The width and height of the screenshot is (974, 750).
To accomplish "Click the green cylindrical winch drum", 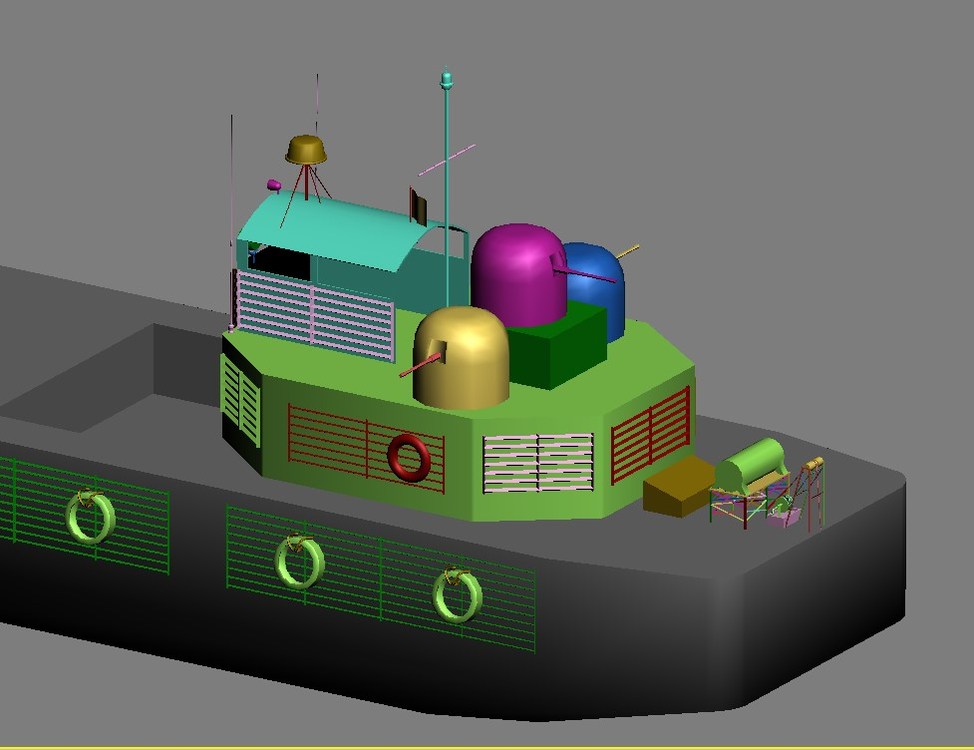I will (750, 465).
